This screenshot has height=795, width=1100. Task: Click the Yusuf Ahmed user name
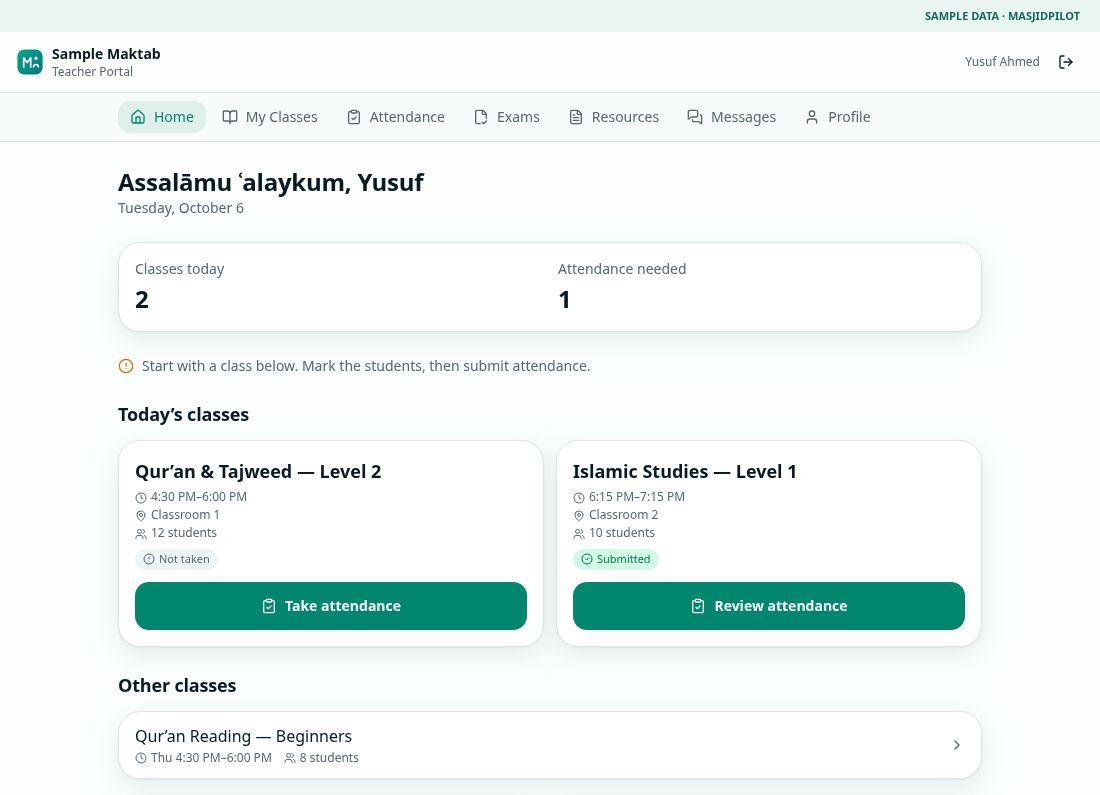(1002, 62)
